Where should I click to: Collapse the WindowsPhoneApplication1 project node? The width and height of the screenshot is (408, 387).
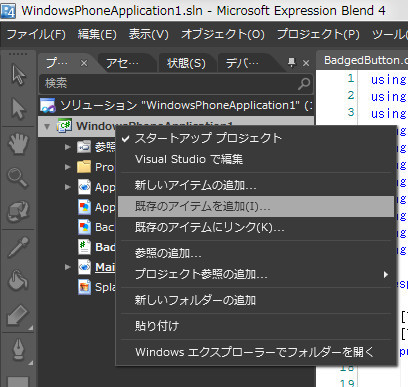click(x=47, y=127)
